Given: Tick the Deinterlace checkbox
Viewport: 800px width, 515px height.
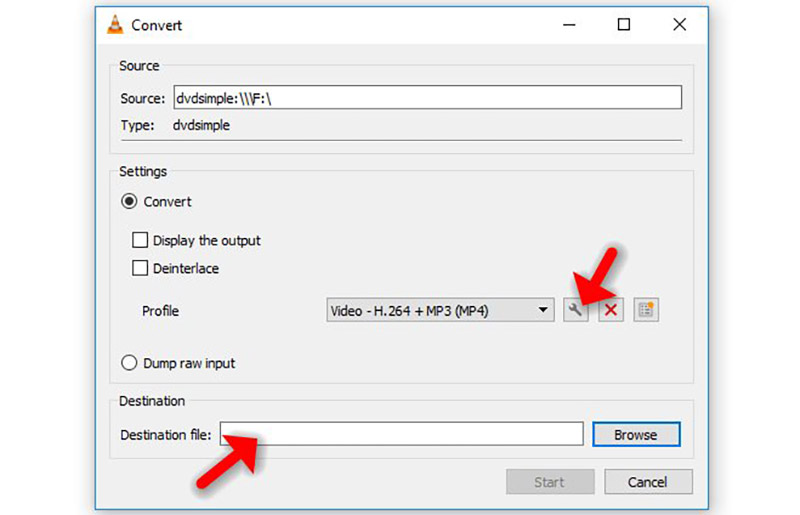Looking at the screenshot, I should pos(140,268).
